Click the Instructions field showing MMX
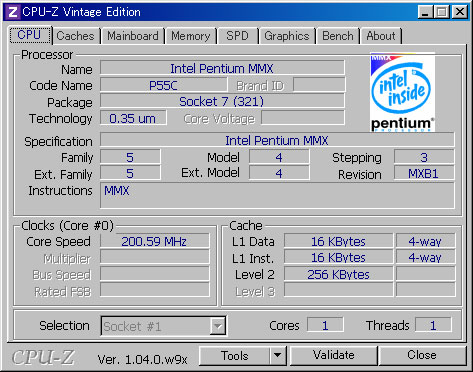473x372 pixels. coord(277,196)
